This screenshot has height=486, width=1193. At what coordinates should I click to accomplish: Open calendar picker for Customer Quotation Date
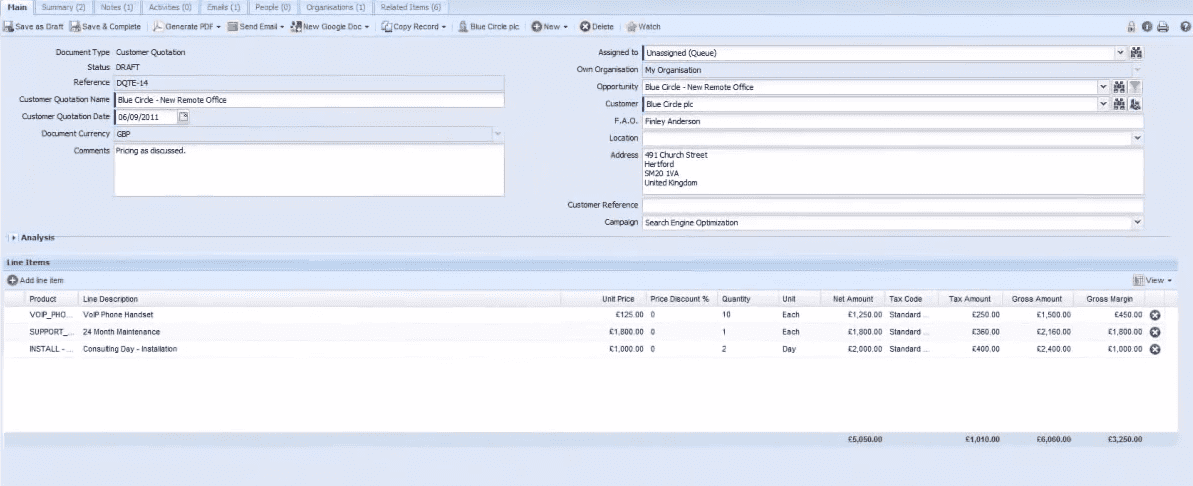click(x=183, y=117)
